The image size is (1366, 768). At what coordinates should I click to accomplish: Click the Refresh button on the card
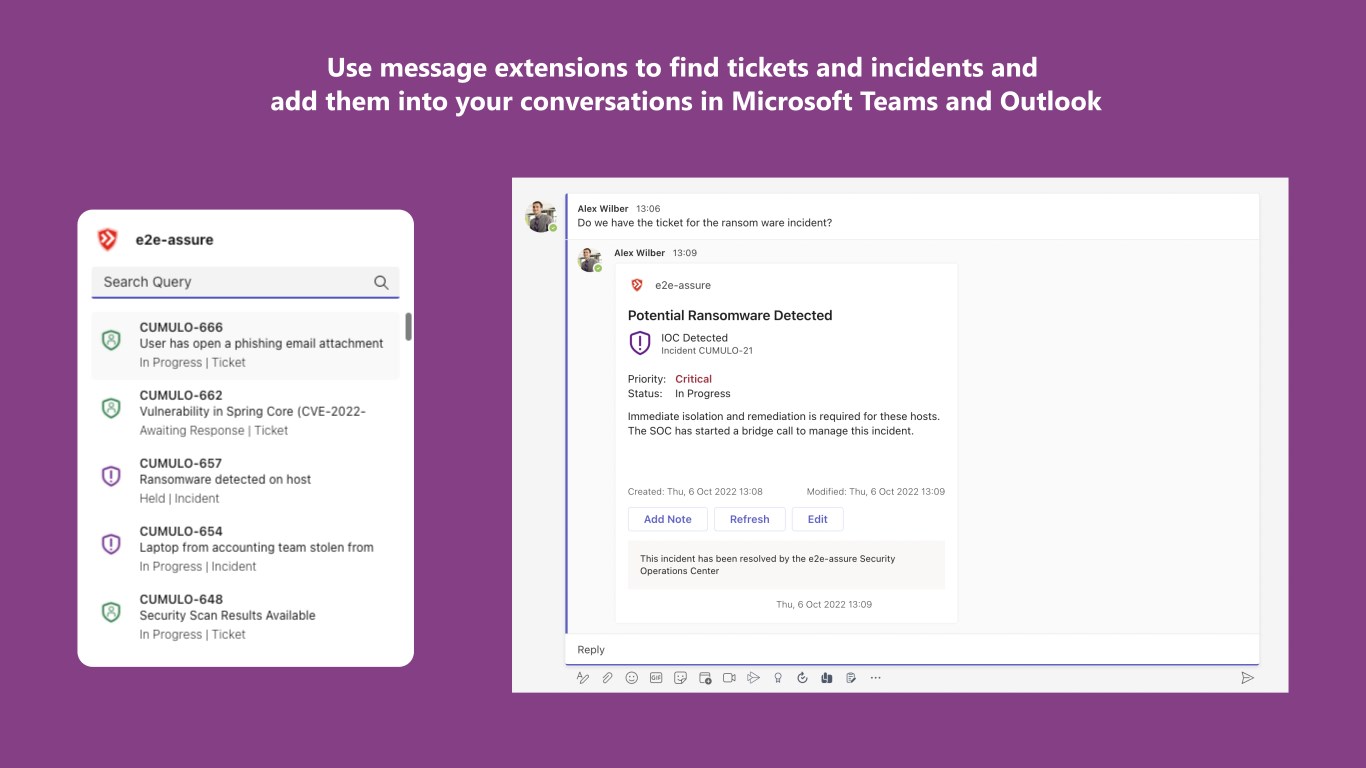[x=750, y=519]
